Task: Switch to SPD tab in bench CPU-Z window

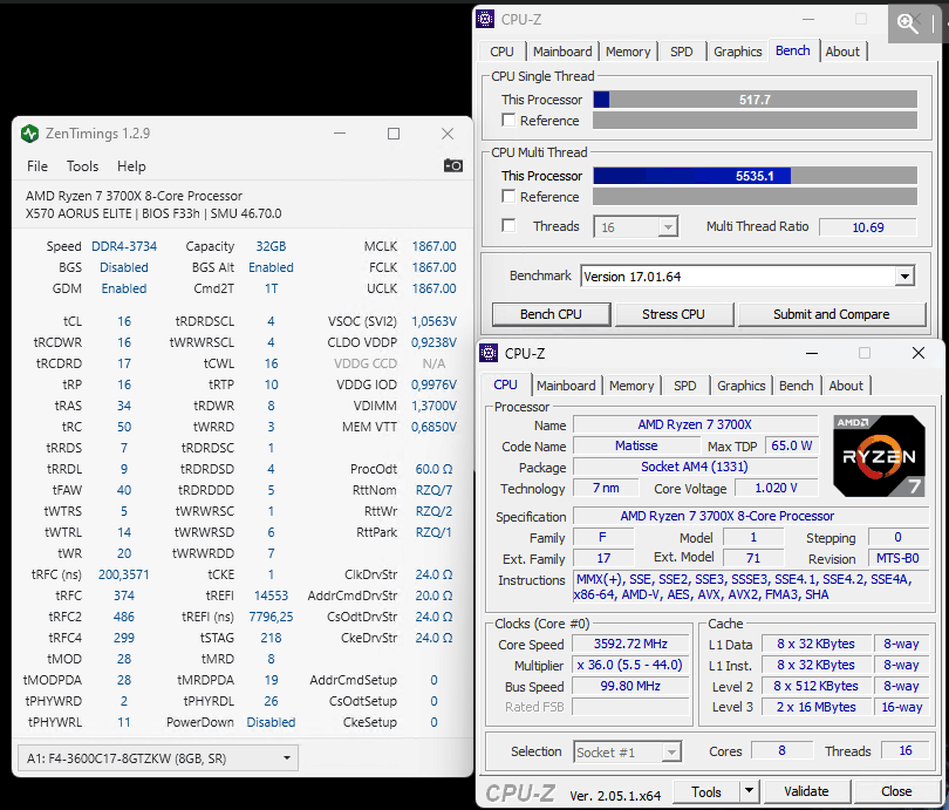Action: (x=681, y=52)
